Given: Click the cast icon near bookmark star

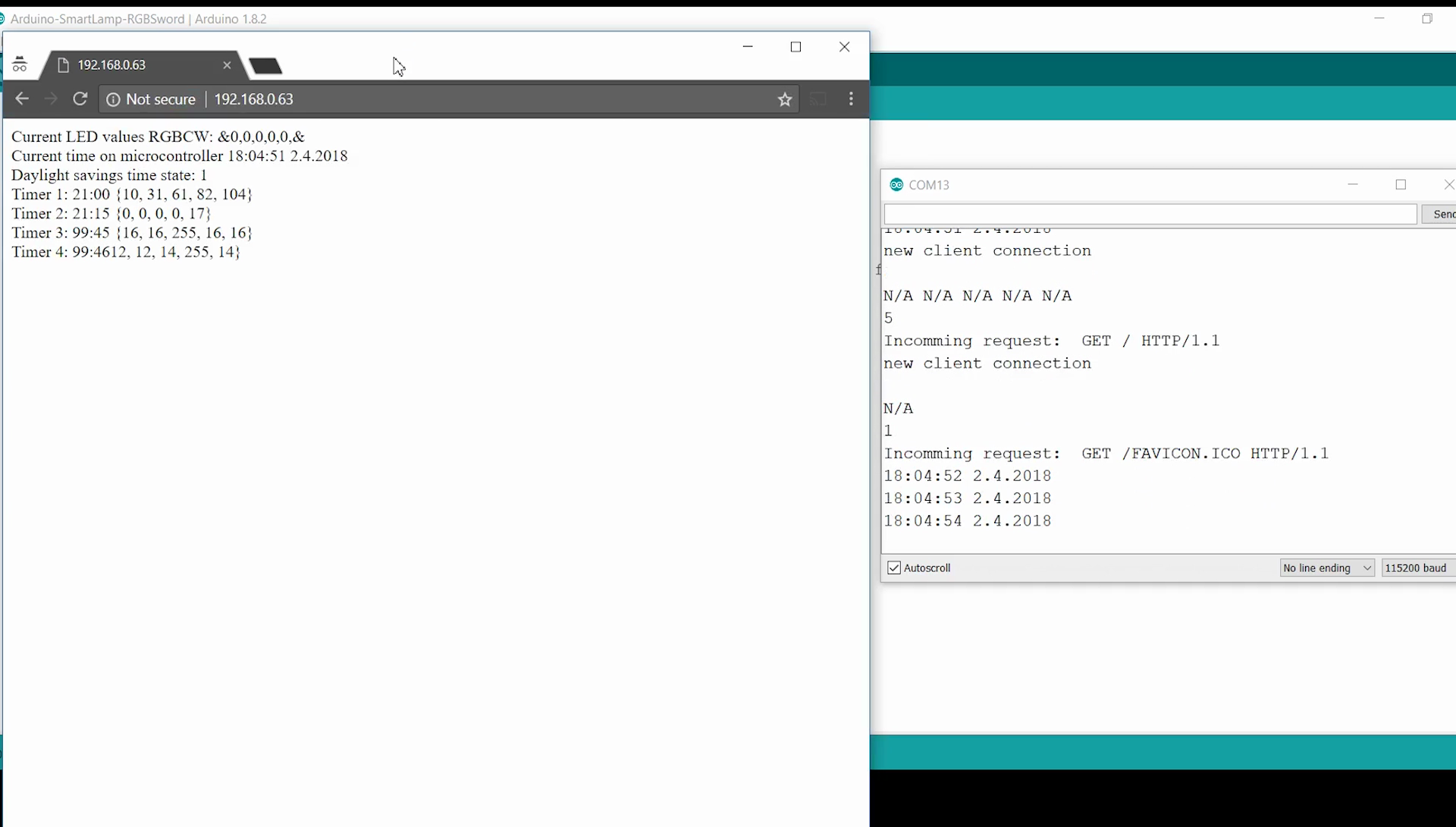Looking at the screenshot, I should click(818, 99).
